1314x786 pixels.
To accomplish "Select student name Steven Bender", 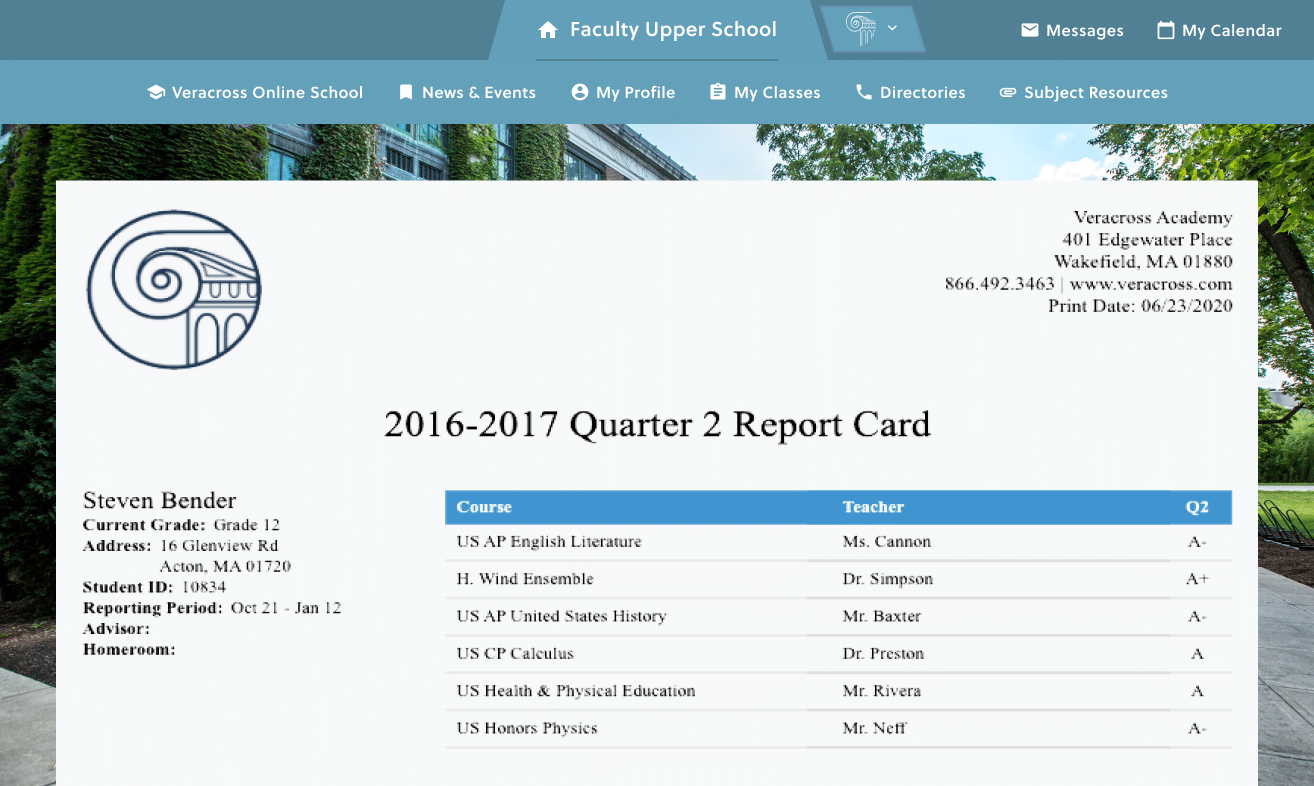I will (x=160, y=501).
